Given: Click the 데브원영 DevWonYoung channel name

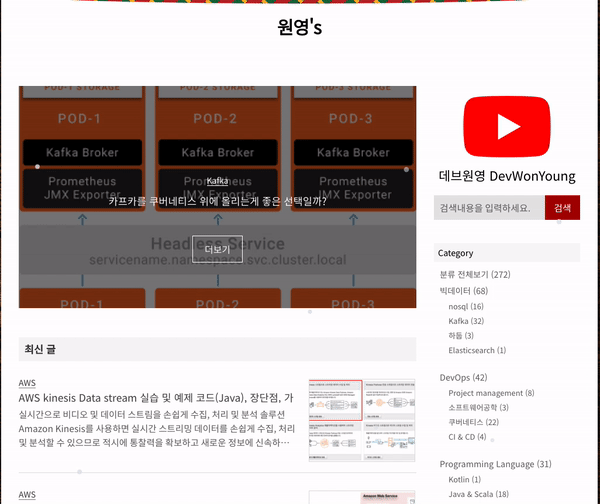Looking at the screenshot, I should point(507,176).
